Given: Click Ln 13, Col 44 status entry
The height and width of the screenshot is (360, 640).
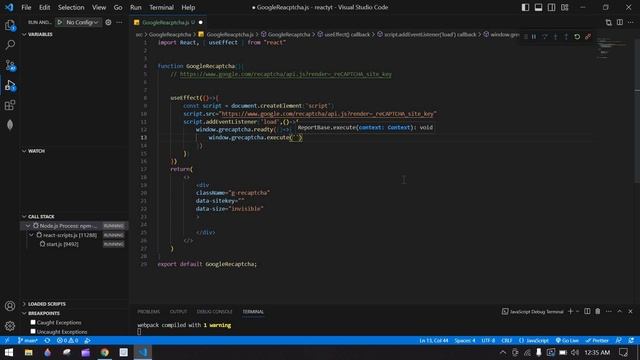Looking at the screenshot, I should [x=433, y=340].
